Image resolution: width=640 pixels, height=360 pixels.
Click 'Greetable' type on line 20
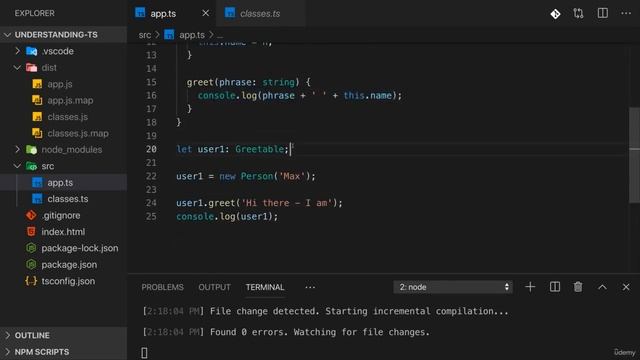coord(259,149)
